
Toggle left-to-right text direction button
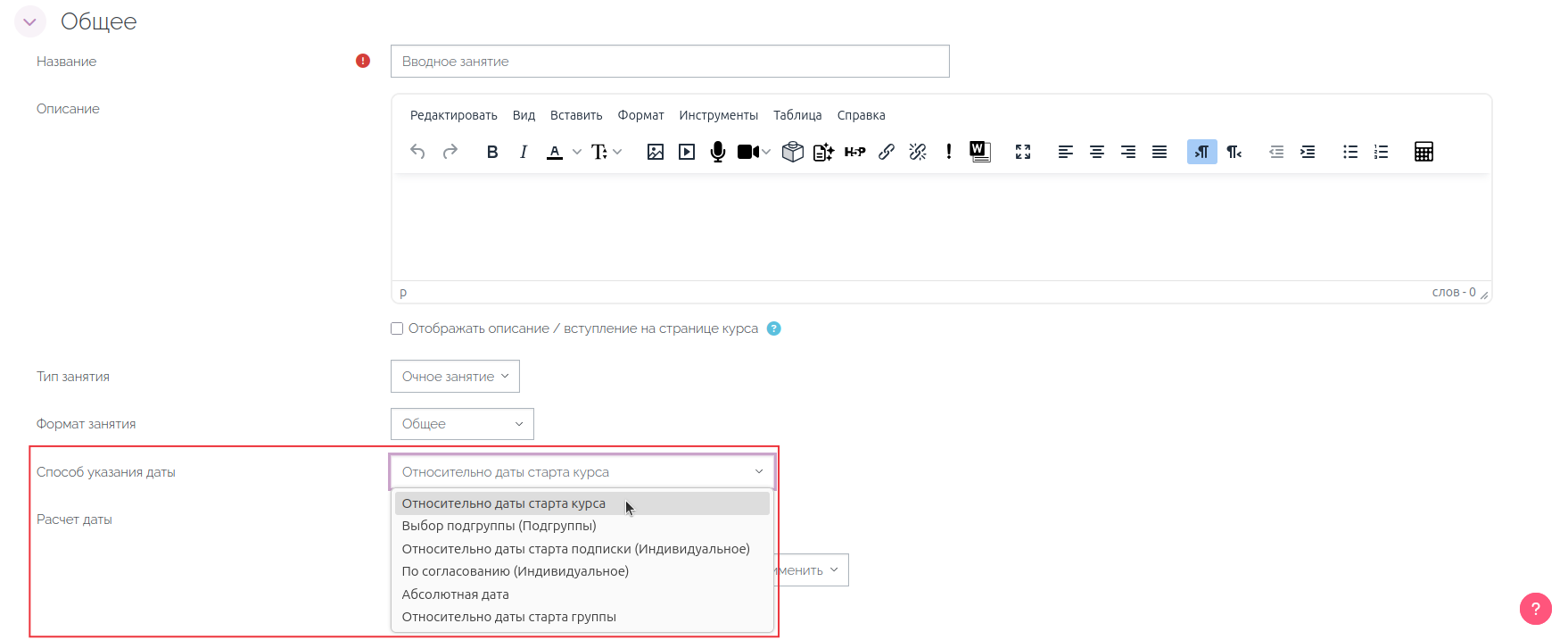(1201, 152)
